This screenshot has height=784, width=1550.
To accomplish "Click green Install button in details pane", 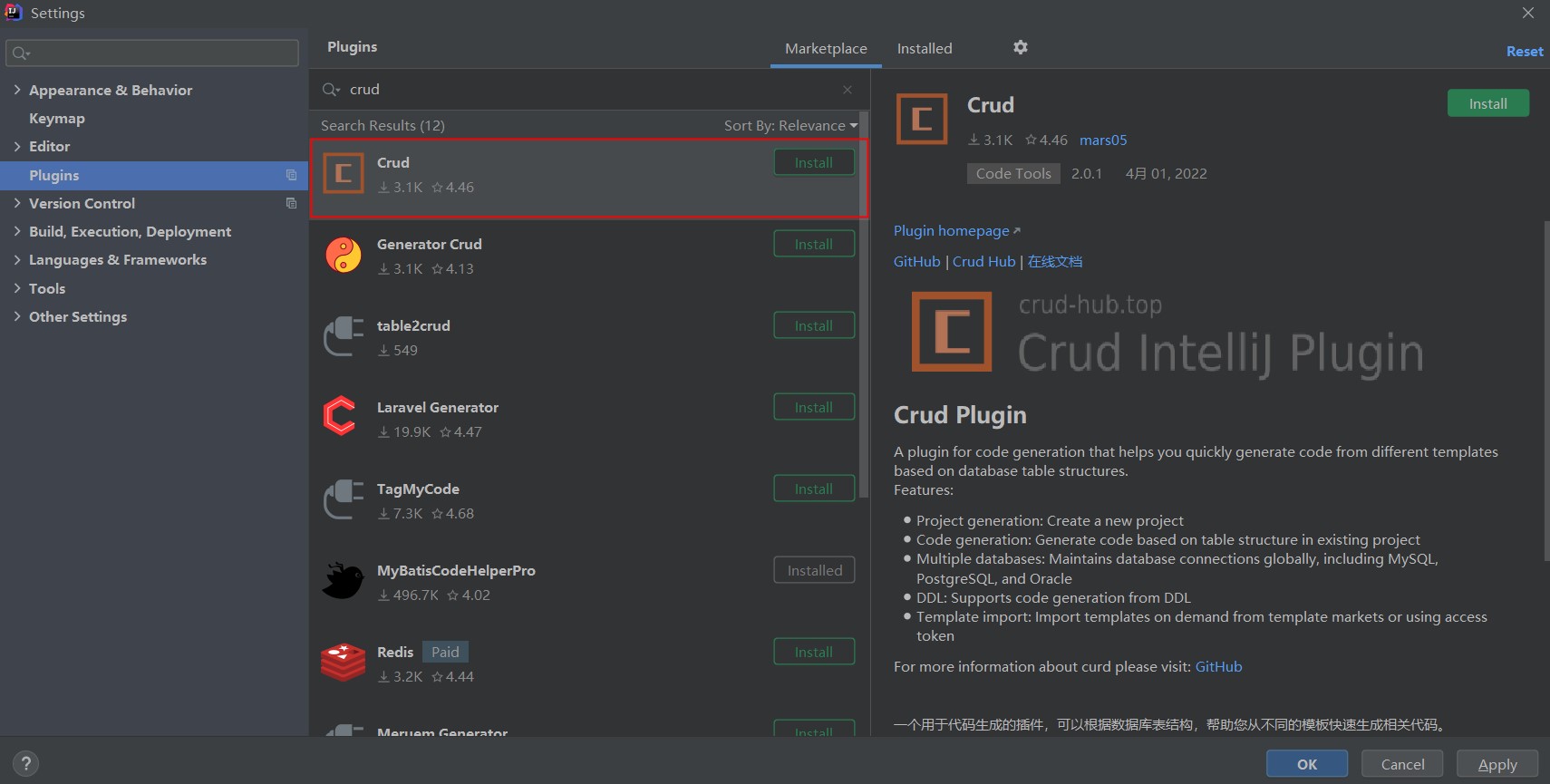I will (x=1488, y=103).
